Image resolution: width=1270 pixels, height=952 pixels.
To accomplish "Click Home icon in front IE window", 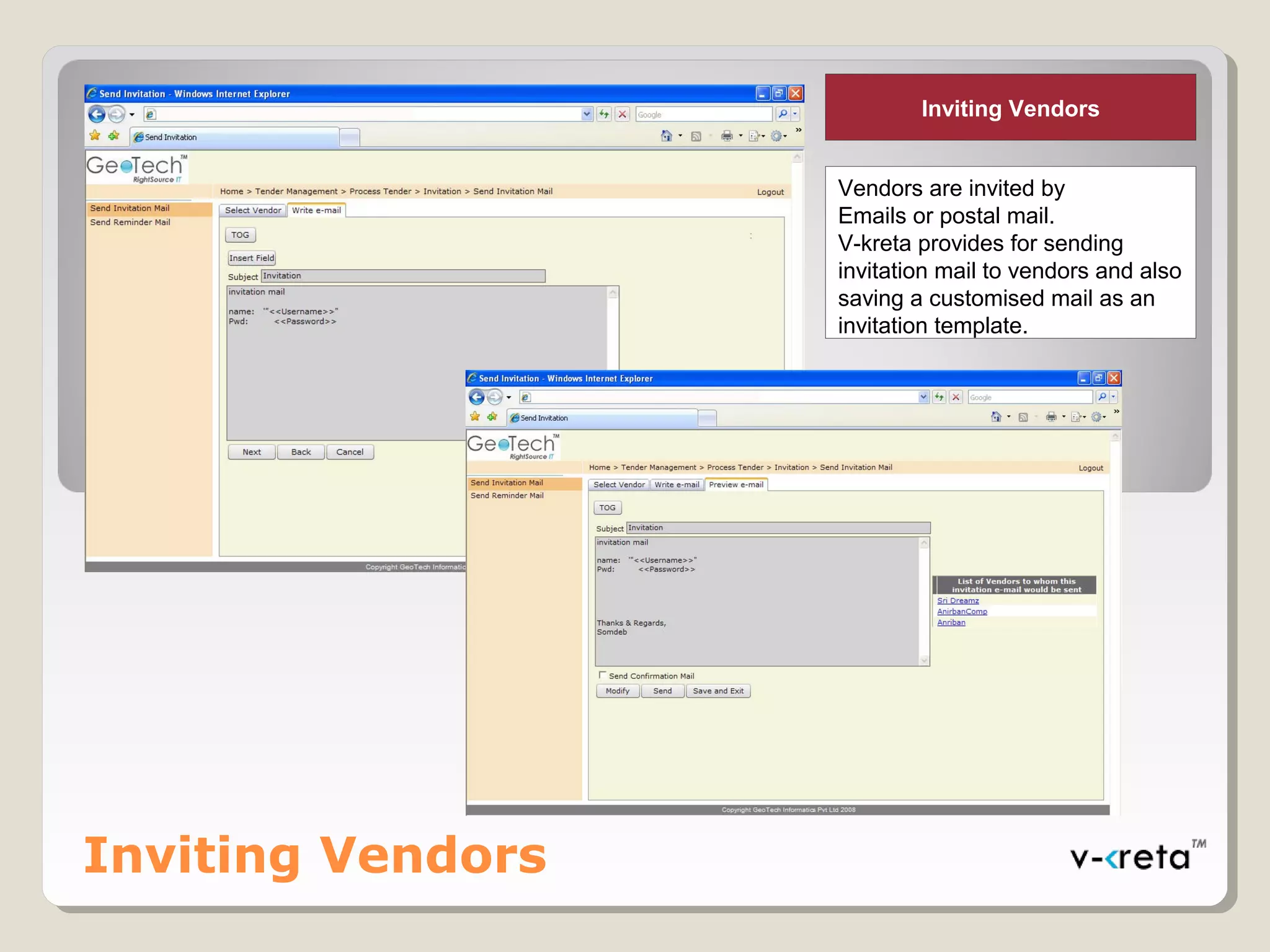I will [x=996, y=417].
